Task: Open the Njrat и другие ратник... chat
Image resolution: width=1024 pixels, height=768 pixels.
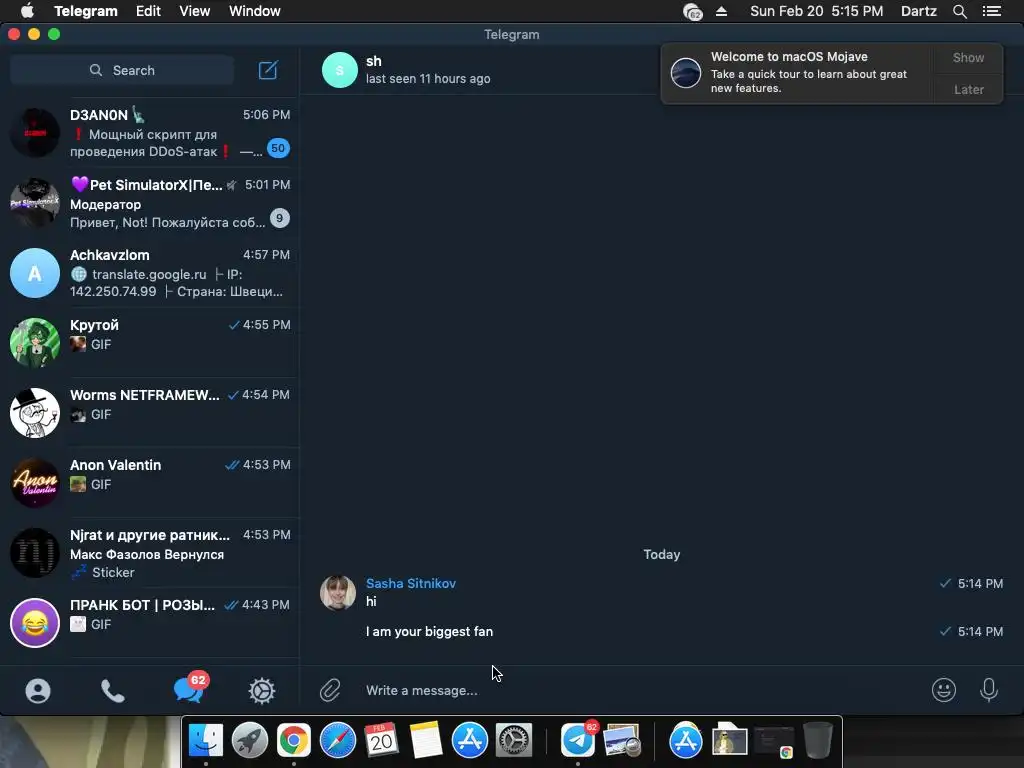Action: [150, 552]
